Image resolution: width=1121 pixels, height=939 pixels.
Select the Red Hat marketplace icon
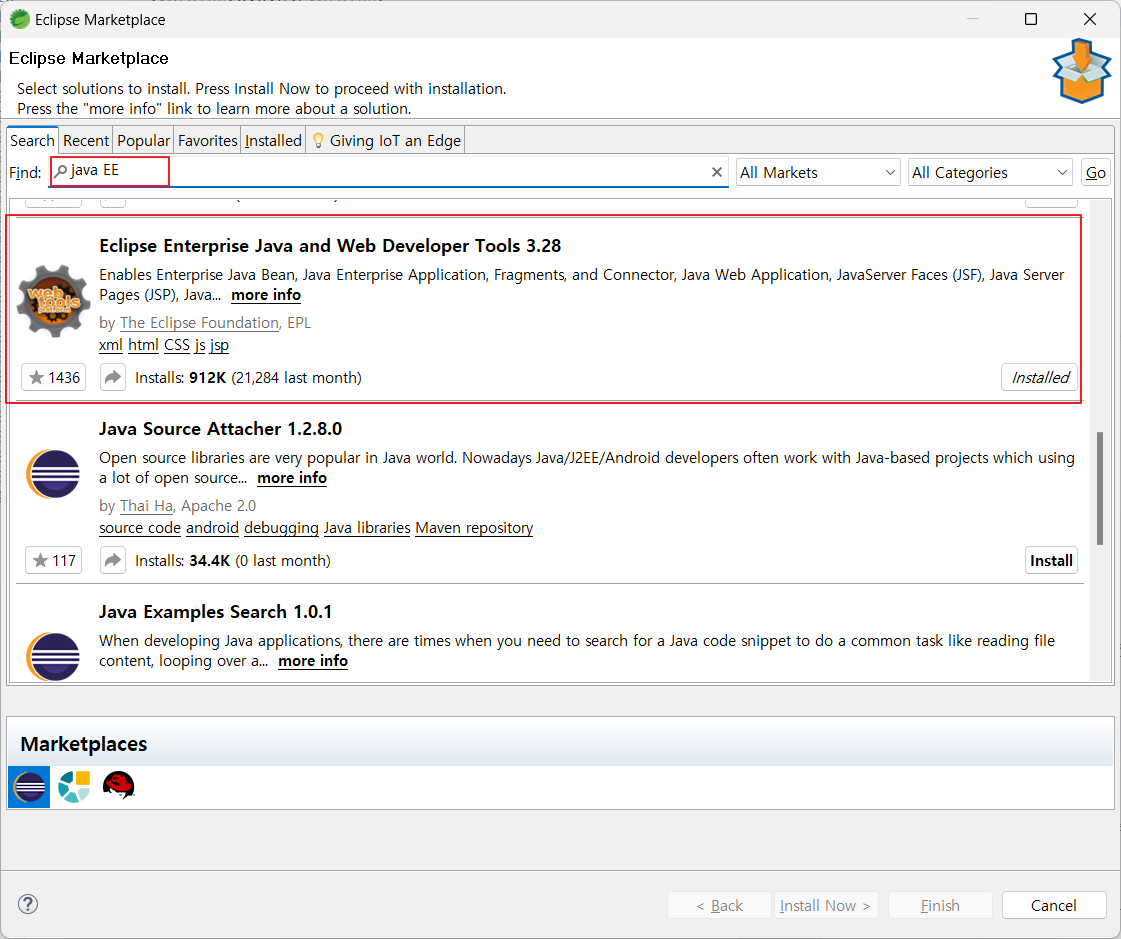(x=119, y=785)
